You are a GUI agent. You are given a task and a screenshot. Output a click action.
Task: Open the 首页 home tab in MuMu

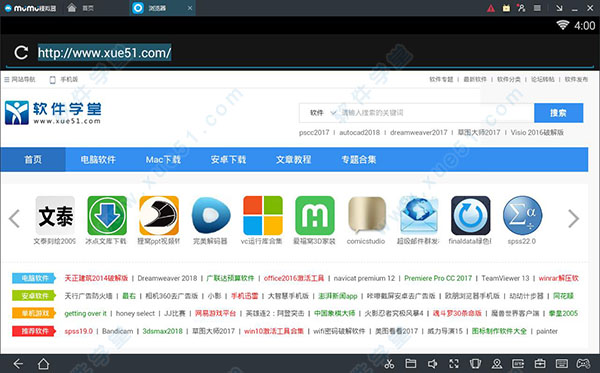pos(80,8)
